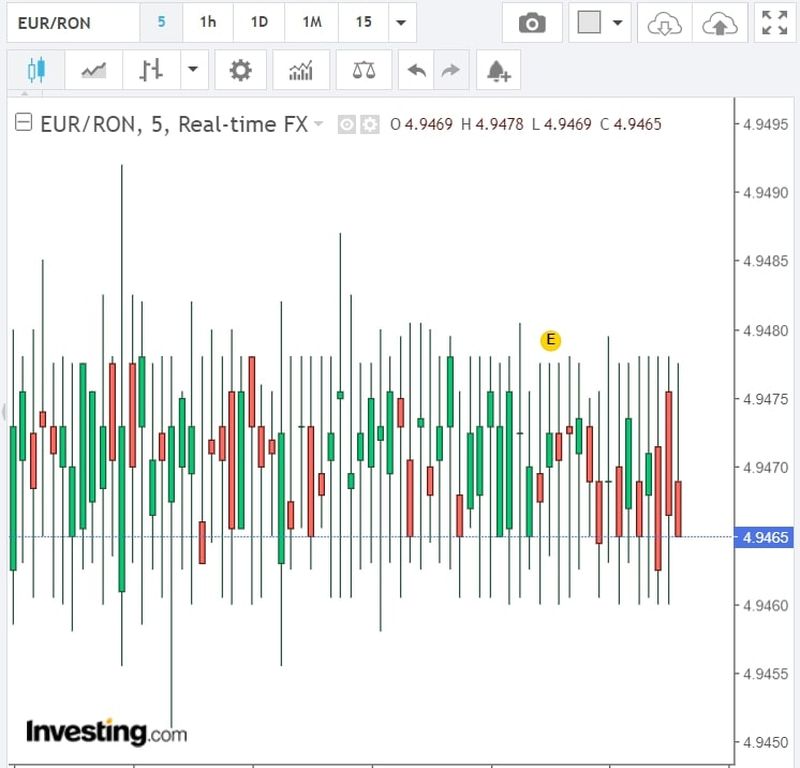Open the indicators menu

tap(300, 71)
